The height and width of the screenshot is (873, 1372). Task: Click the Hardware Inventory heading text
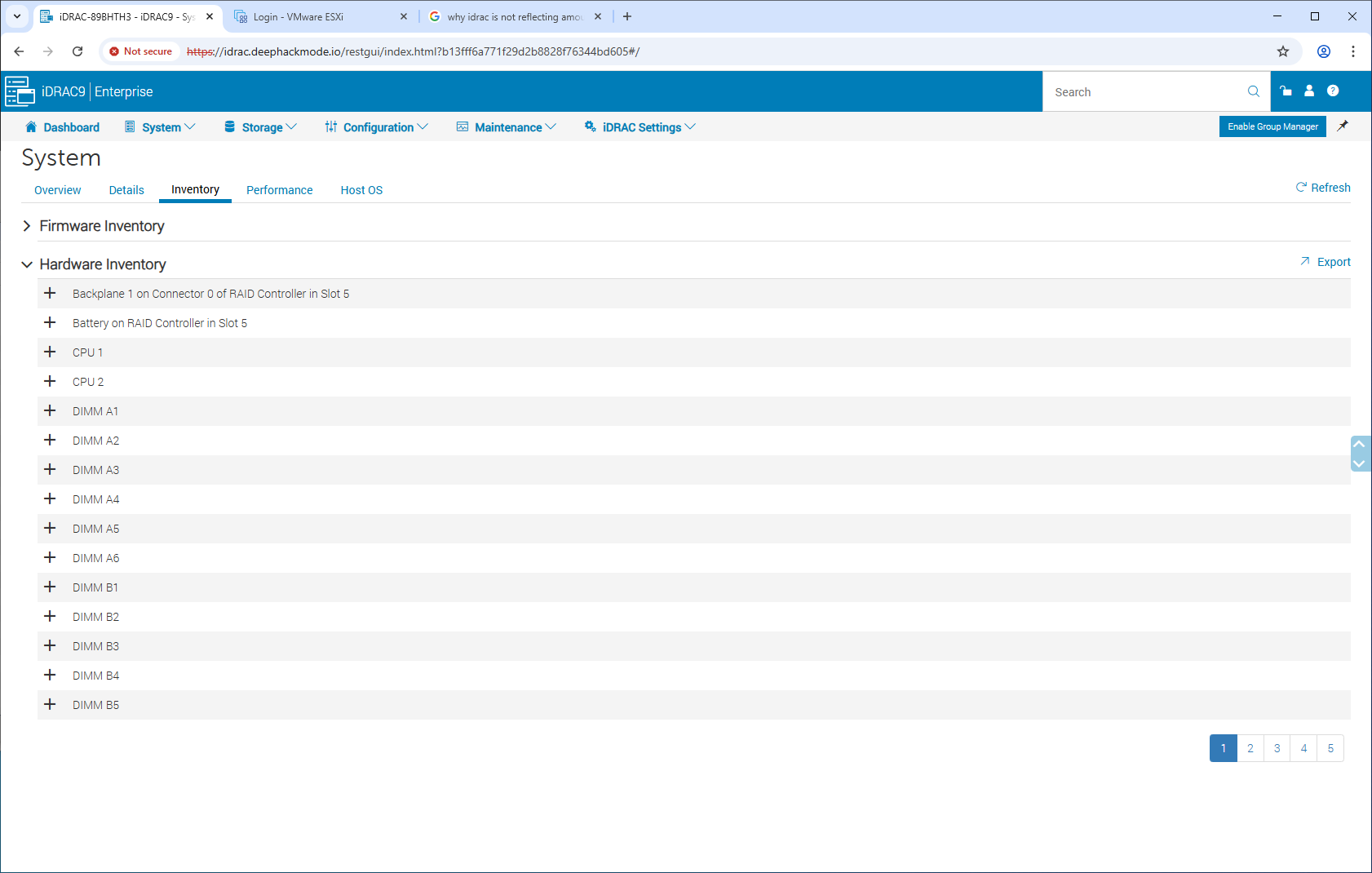click(x=103, y=264)
